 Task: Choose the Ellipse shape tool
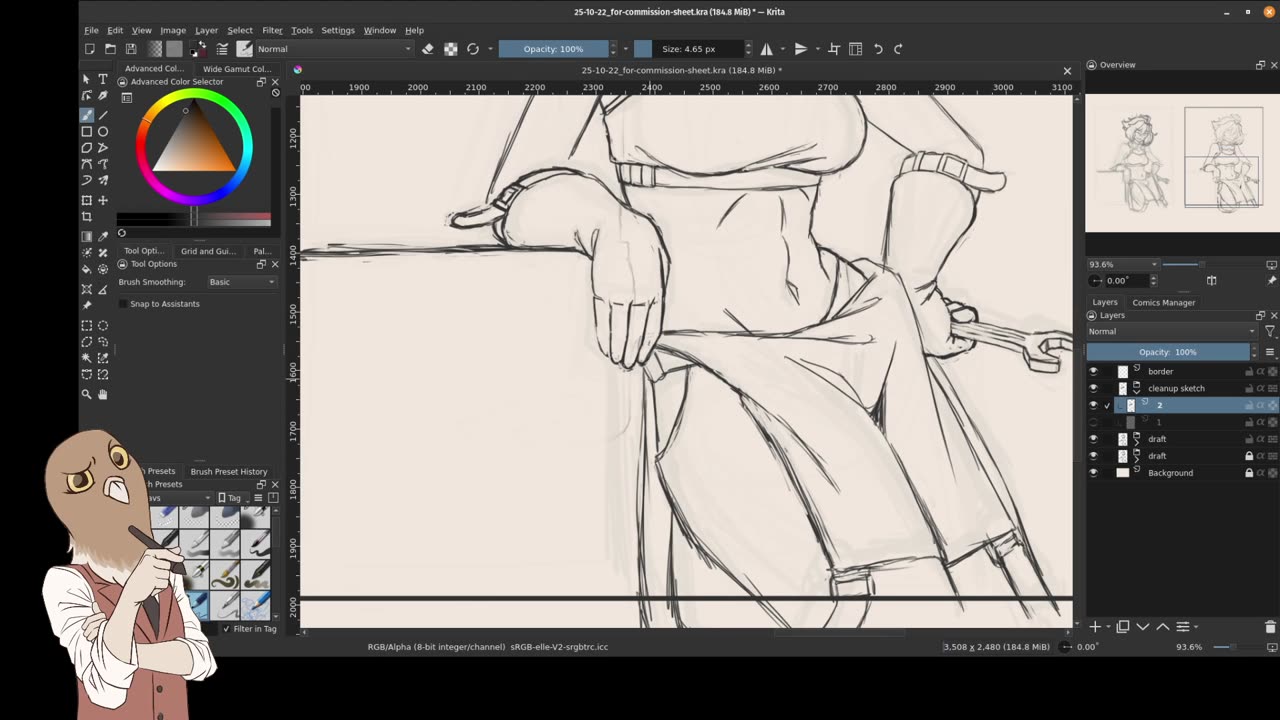pyautogui.click(x=103, y=131)
